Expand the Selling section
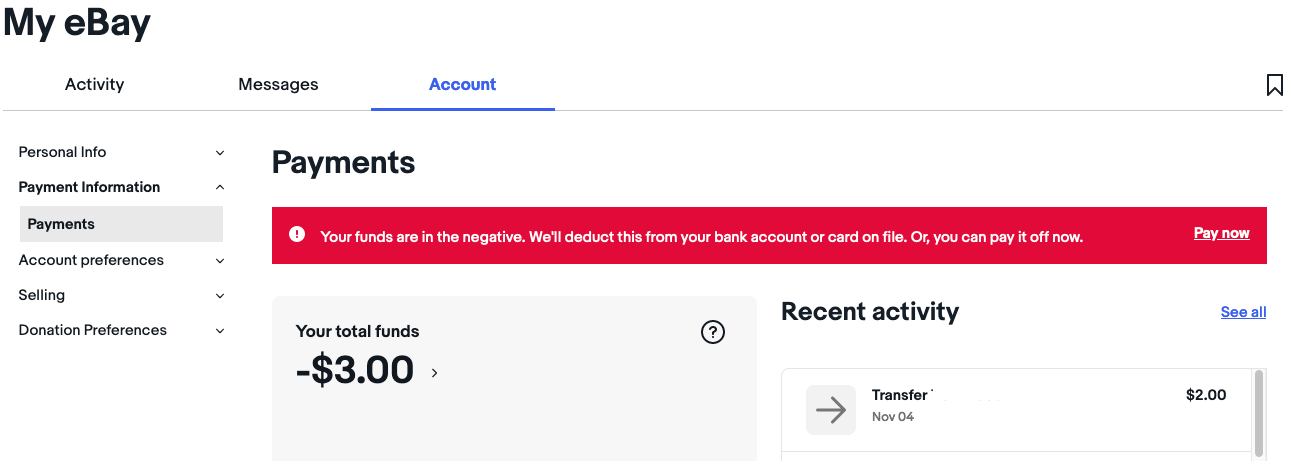1310x461 pixels. [220, 295]
